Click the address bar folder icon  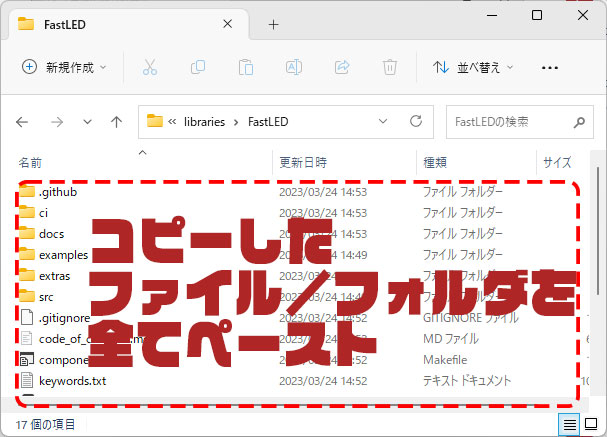[154, 121]
